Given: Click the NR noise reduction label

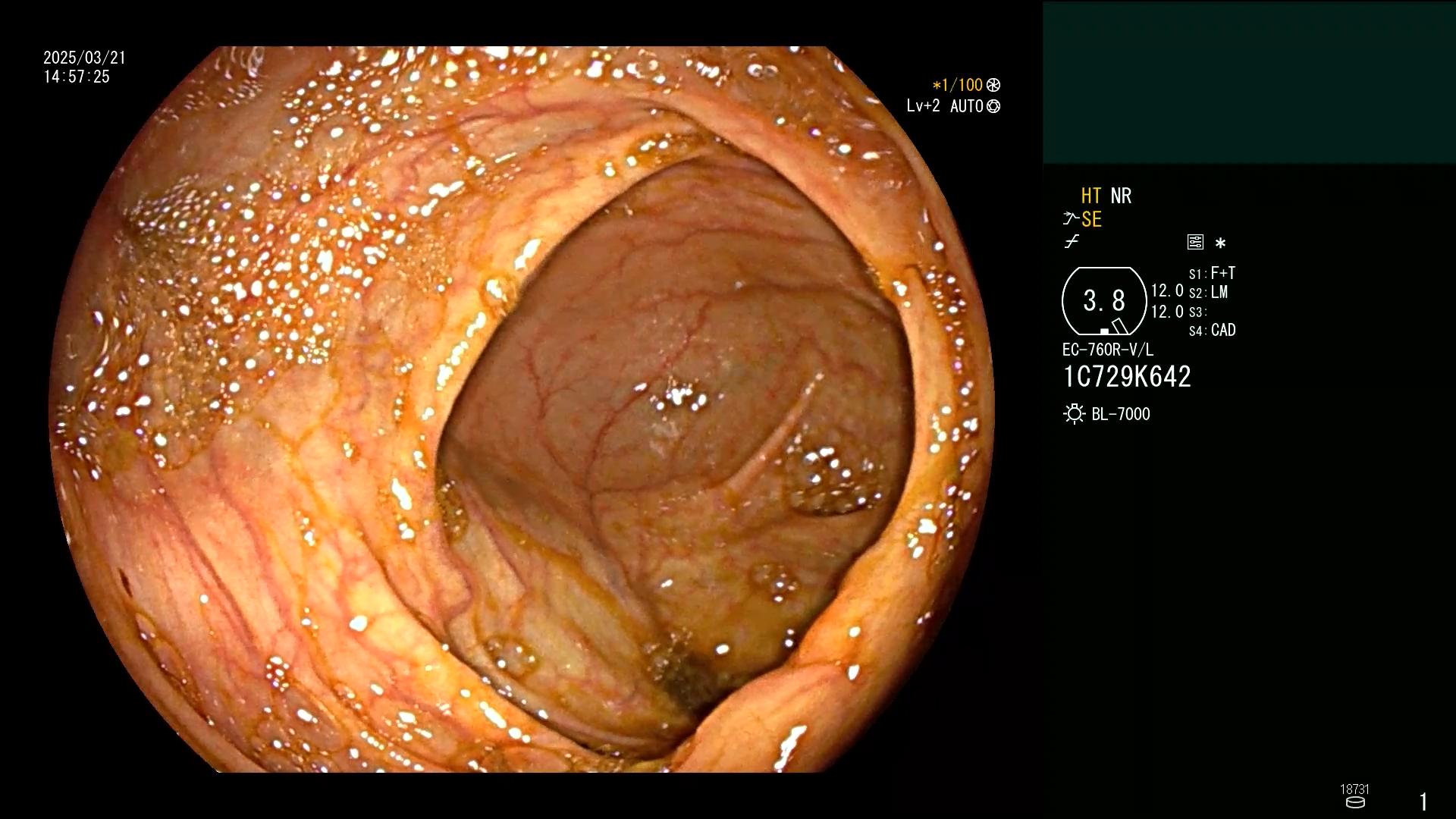Looking at the screenshot, I should click(x=1121, y=196).
